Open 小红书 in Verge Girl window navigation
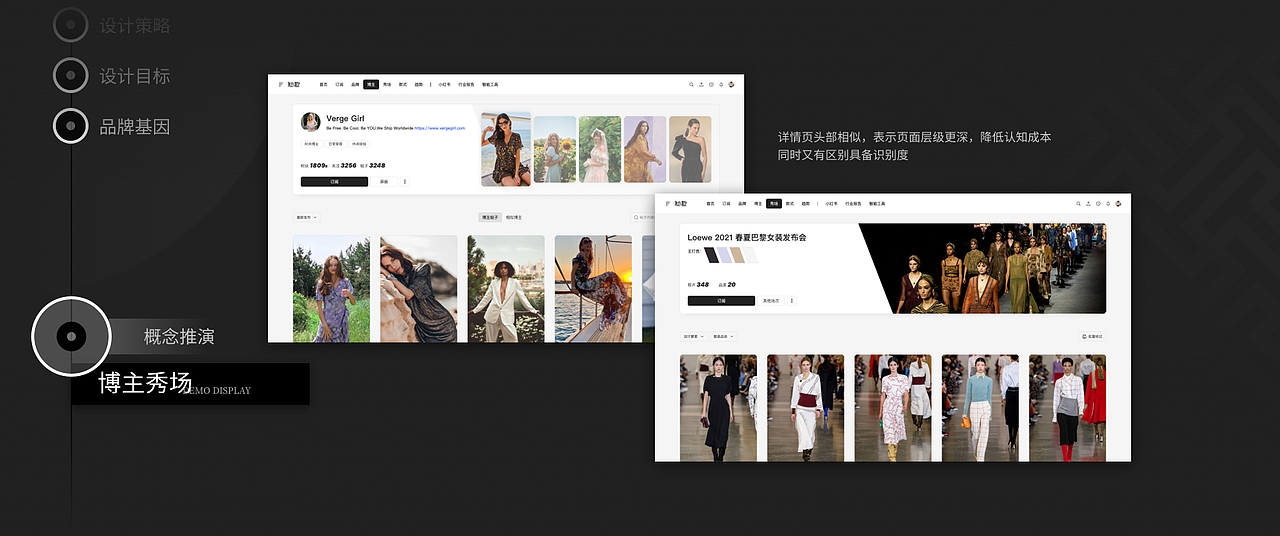The width and height of the screenshot is (1280, 536). pyautogui.click(x=444, y=85)
